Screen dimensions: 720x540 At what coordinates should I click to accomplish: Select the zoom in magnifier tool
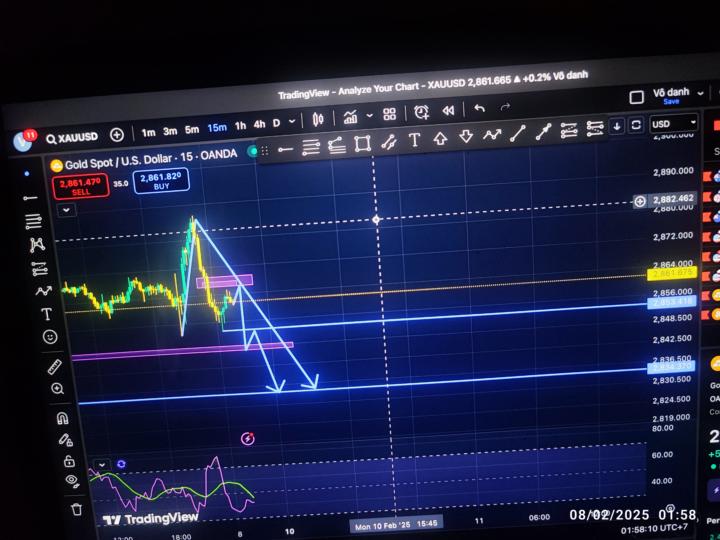57,389
